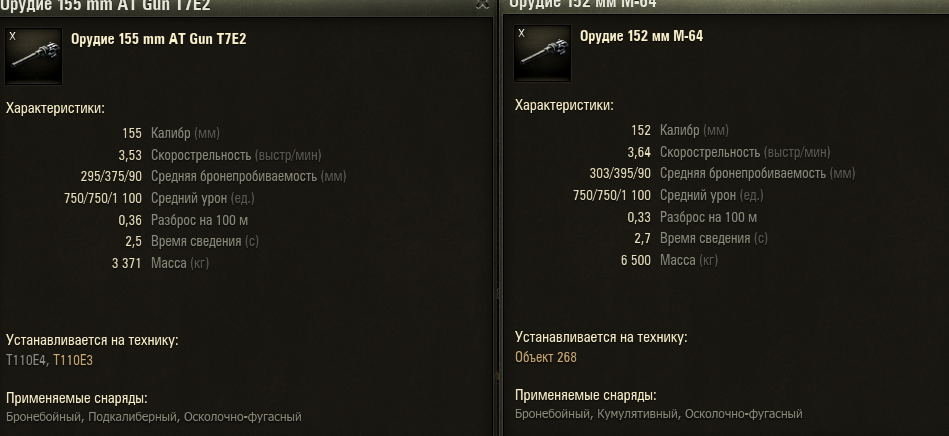Open the T110E3 vehicle link

pyautogui.click(x=73, y=360)
